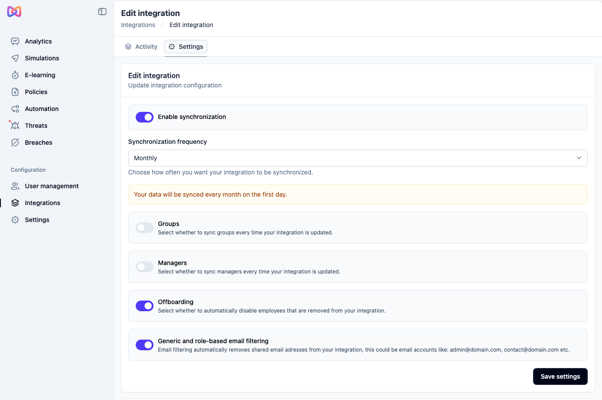Click the Automation sidebar icon
This screenshot has height=400, width=602.
[x=15, y=109]
